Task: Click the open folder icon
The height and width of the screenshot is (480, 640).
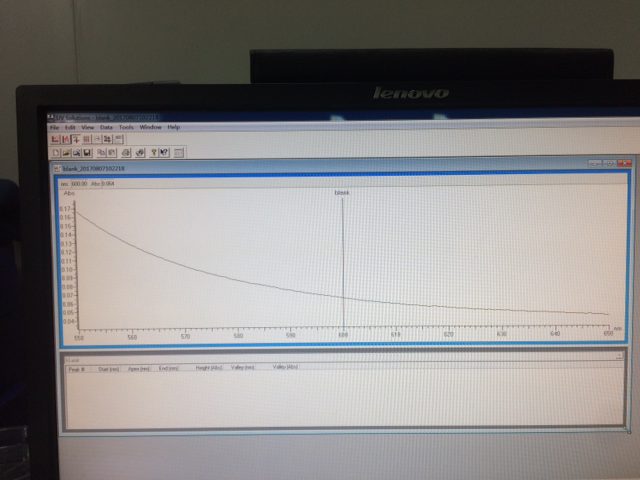Action: (x=66, y=153)
